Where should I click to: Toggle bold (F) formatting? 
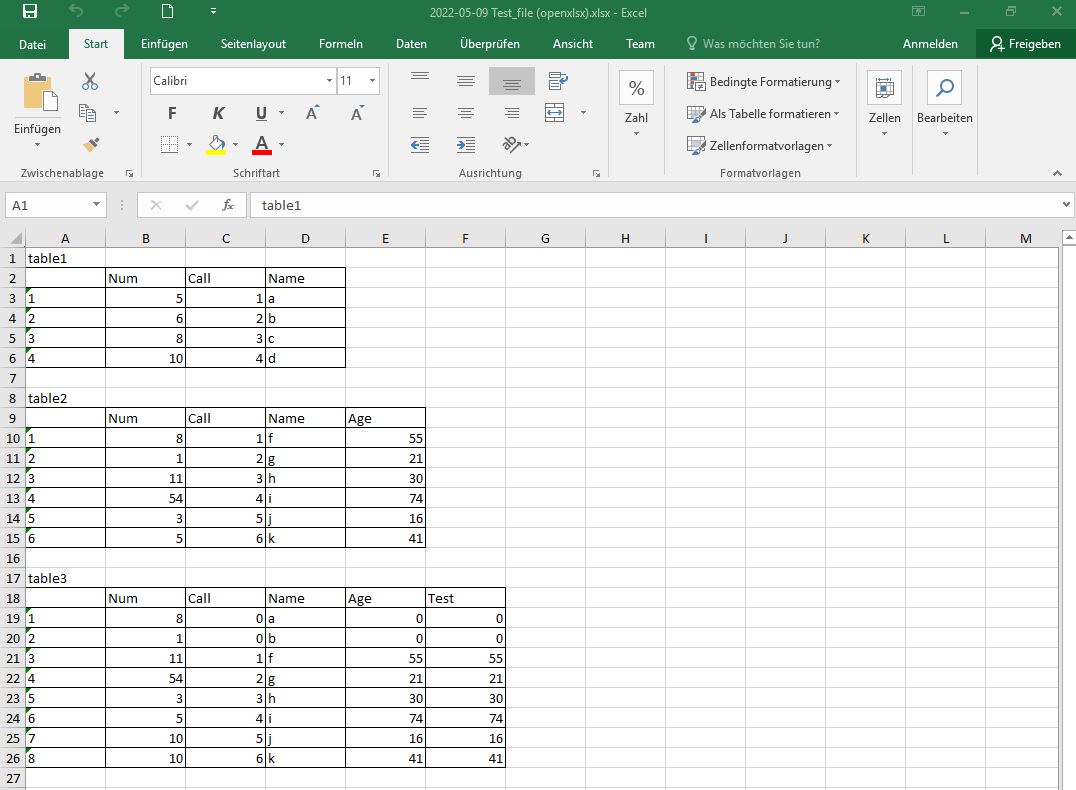pyautogui.click(x=172, y=113)
